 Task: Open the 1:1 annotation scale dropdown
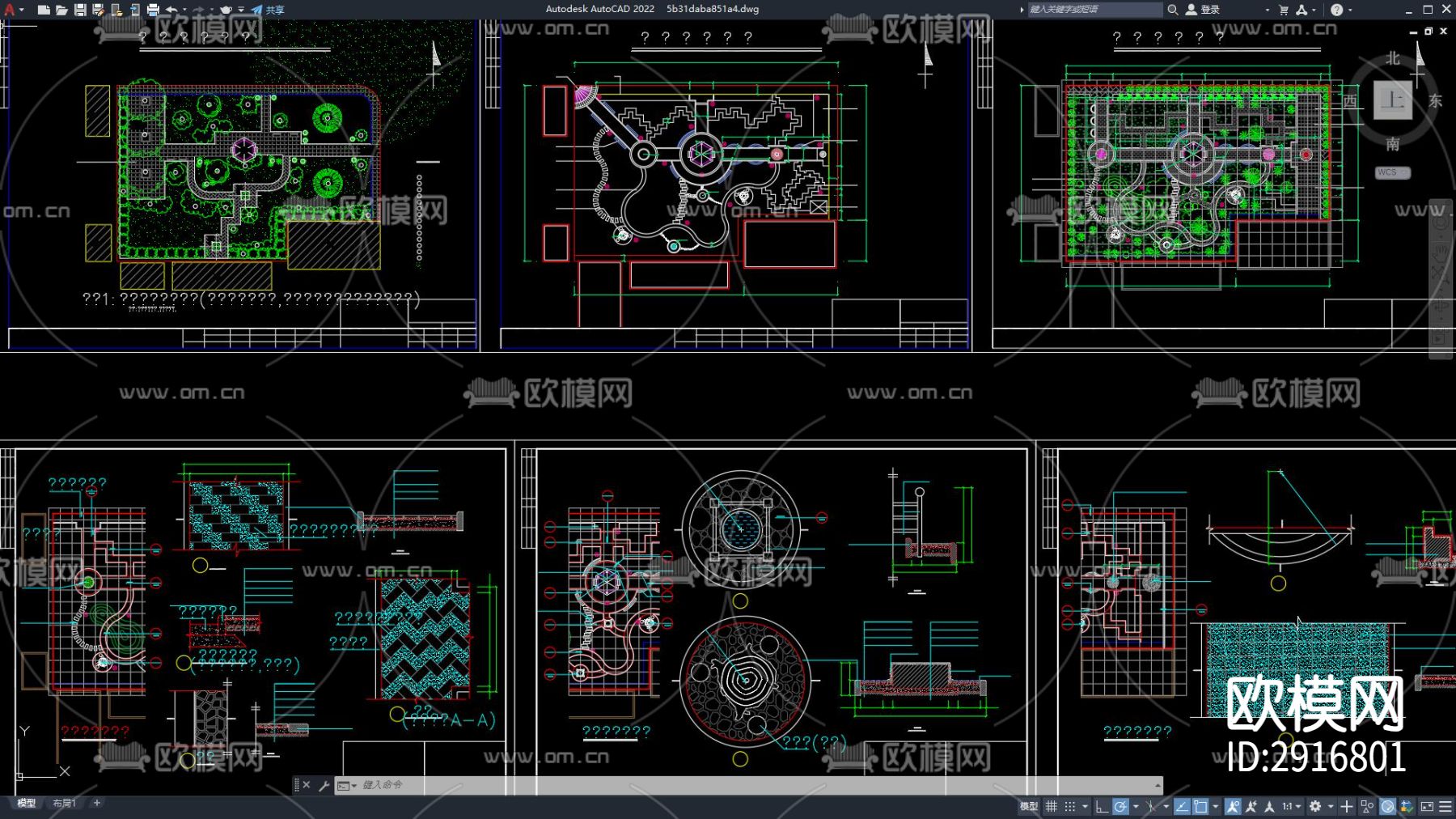(1291, 806)
